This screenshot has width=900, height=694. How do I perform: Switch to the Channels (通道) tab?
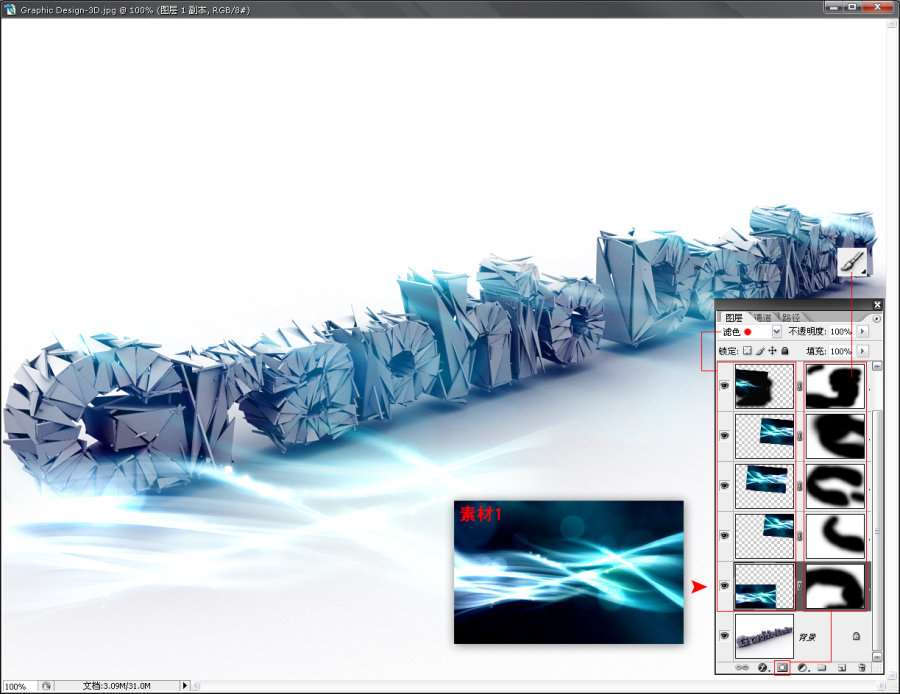pyautogui.click(x=762, y=318)
